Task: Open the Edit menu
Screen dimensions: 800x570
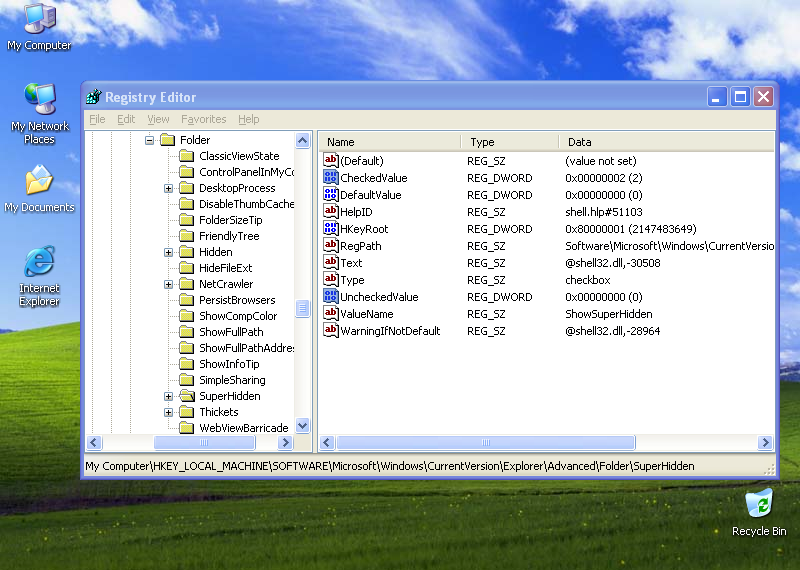Action: pyautogui.click(x=126, y=119)
